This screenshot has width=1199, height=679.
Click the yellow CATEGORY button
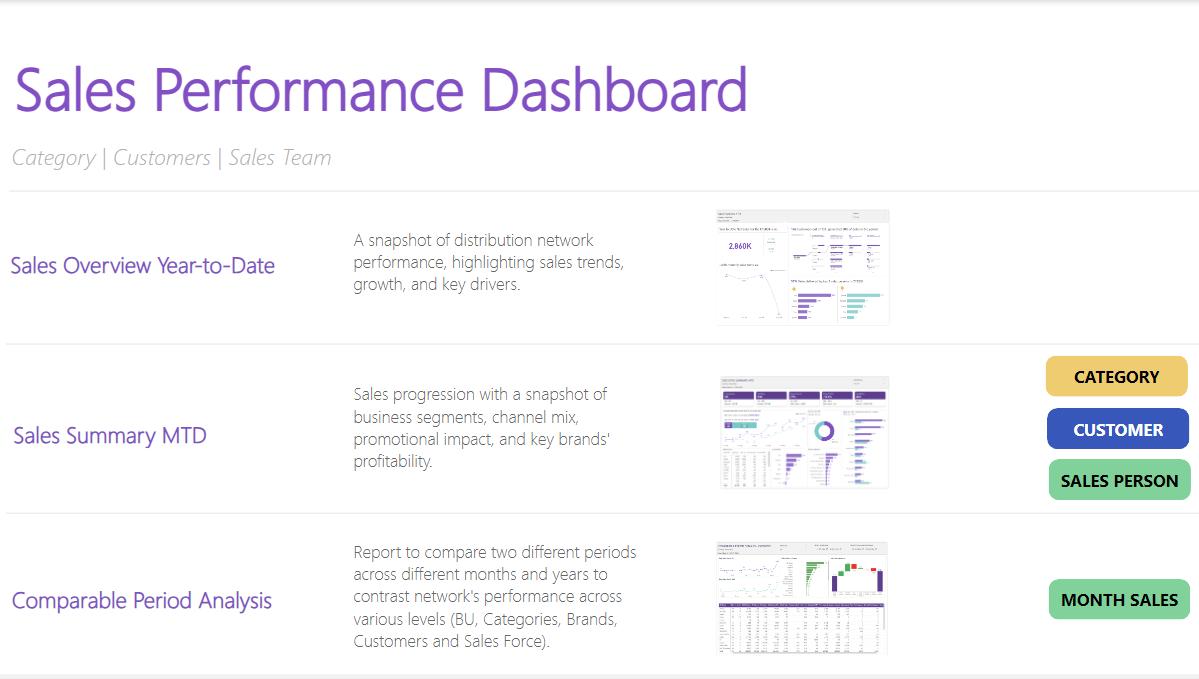tap(1116, 377)
